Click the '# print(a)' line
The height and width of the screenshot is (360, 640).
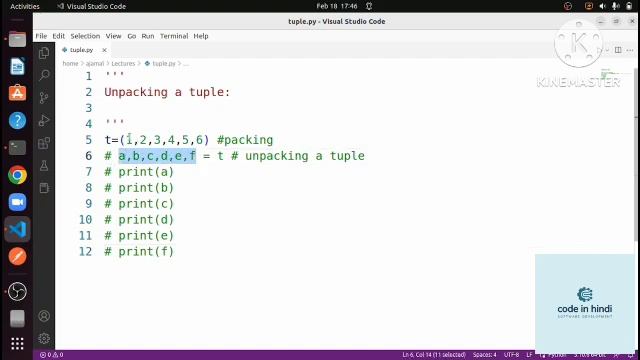point(139,172)
